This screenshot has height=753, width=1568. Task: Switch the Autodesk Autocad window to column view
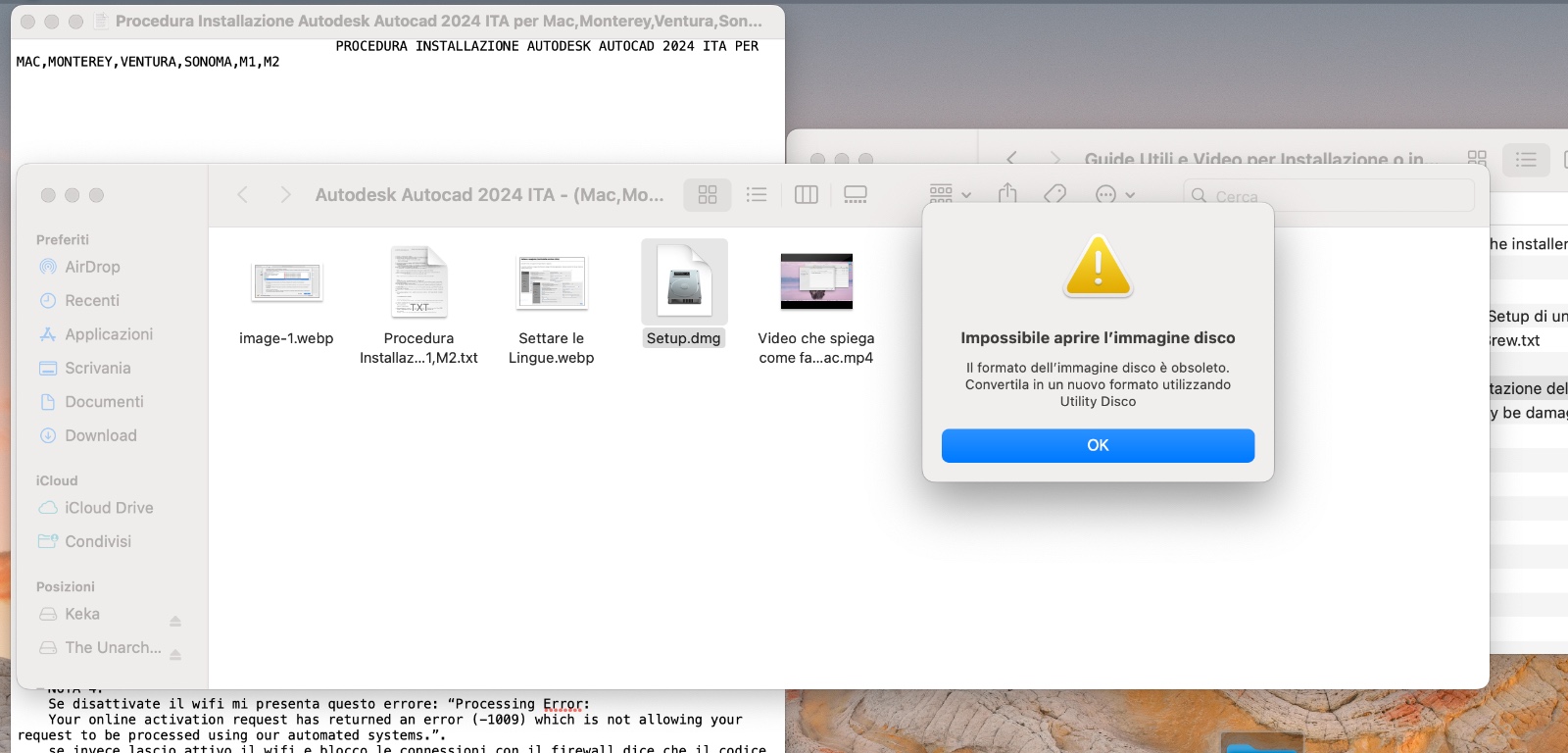(x=807, y=195)
